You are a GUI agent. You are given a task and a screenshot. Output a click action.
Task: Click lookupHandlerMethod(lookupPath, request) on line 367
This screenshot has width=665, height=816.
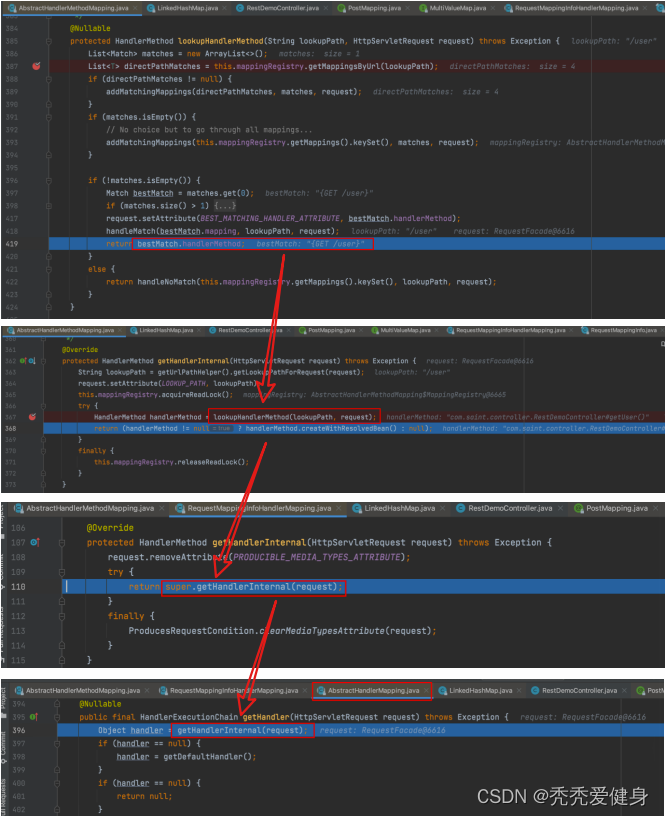pos(293,417)
